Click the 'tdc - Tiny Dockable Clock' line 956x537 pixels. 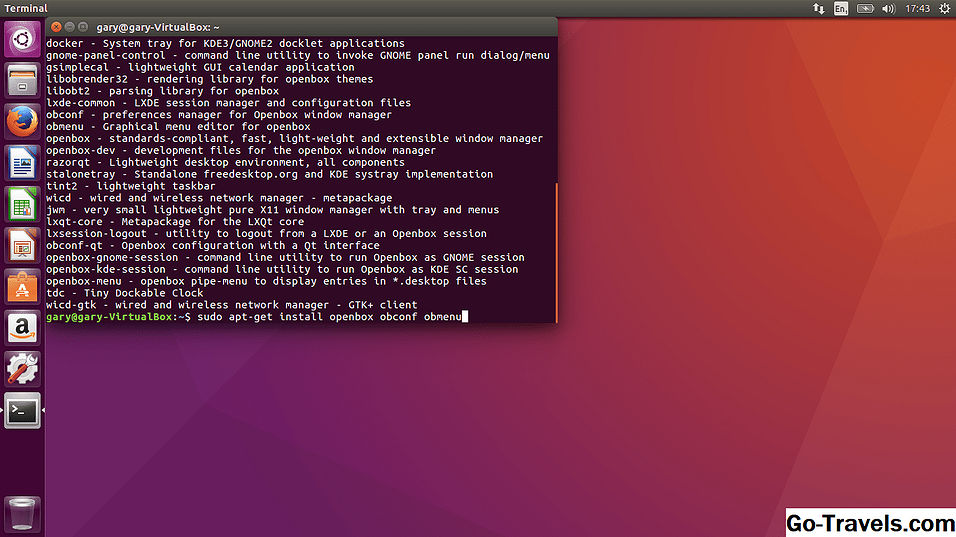click(x=124, y=293)
